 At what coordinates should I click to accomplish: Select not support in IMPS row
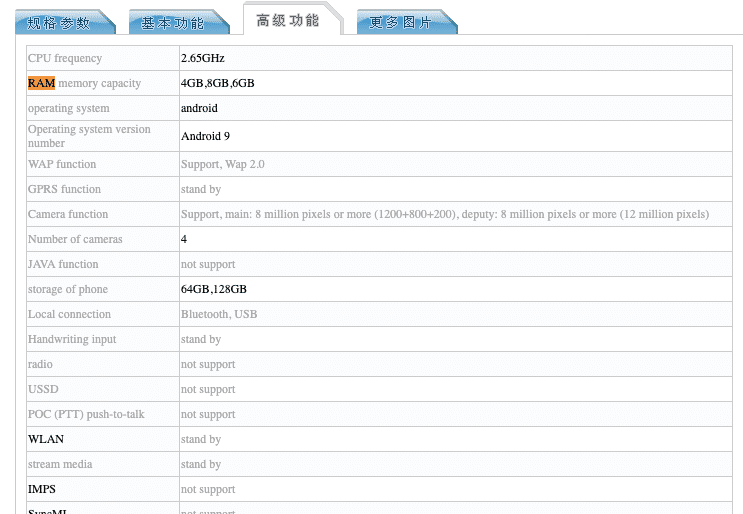[208, 489]
